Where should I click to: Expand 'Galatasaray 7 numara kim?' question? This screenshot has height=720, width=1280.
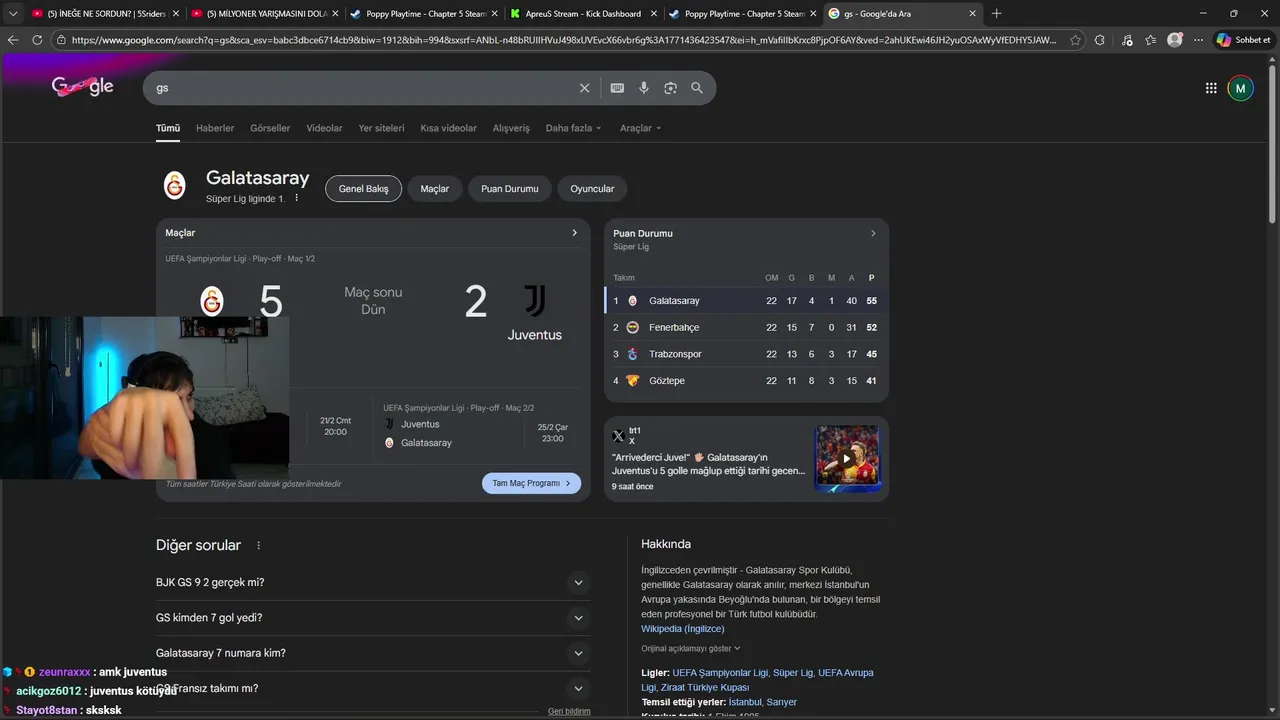(x=373, y=653)
